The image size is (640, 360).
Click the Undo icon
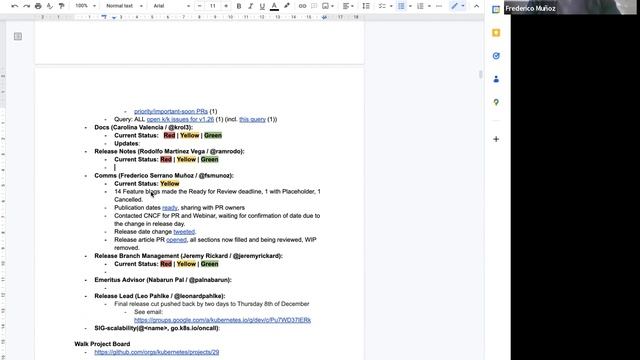(15, 6)
